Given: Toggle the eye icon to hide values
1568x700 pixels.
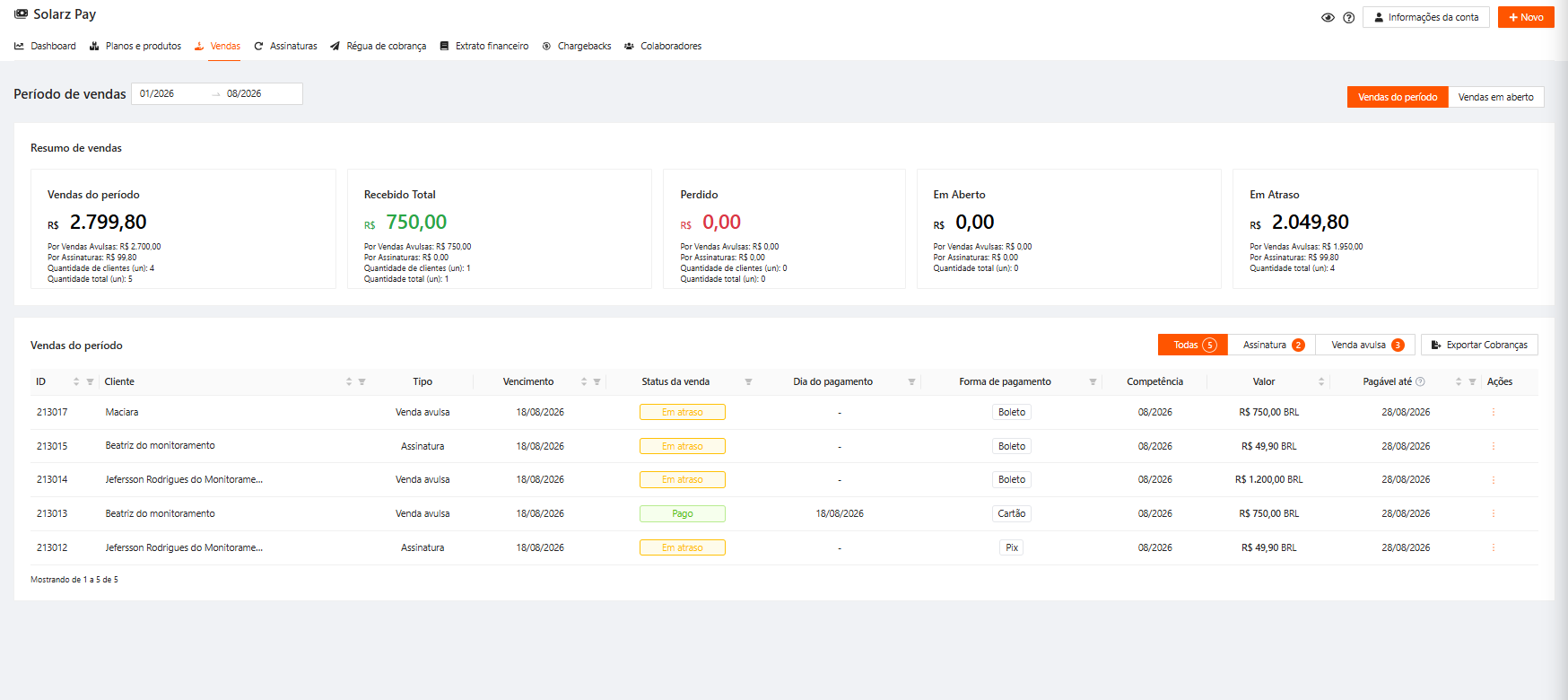Looking at the screenshot, I should (x=1328, y=18).
